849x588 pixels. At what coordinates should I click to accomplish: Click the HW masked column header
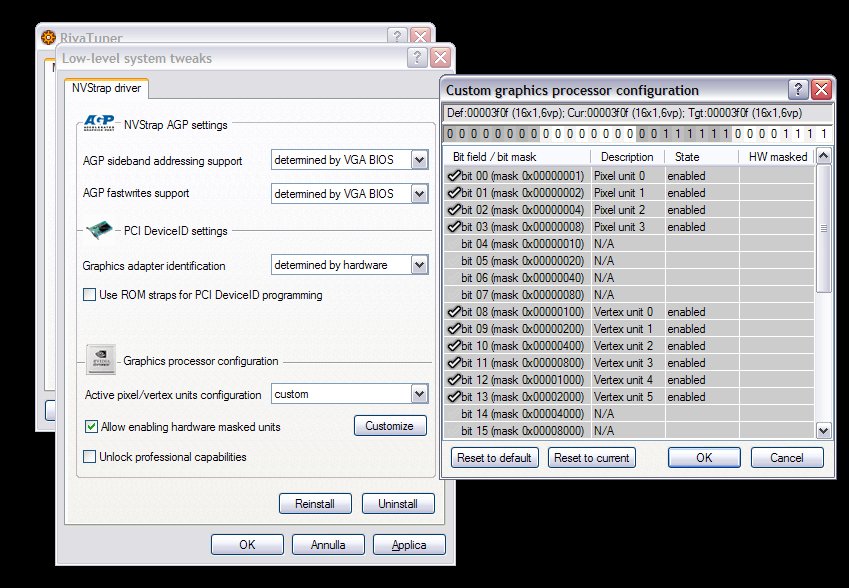(777, 157)
